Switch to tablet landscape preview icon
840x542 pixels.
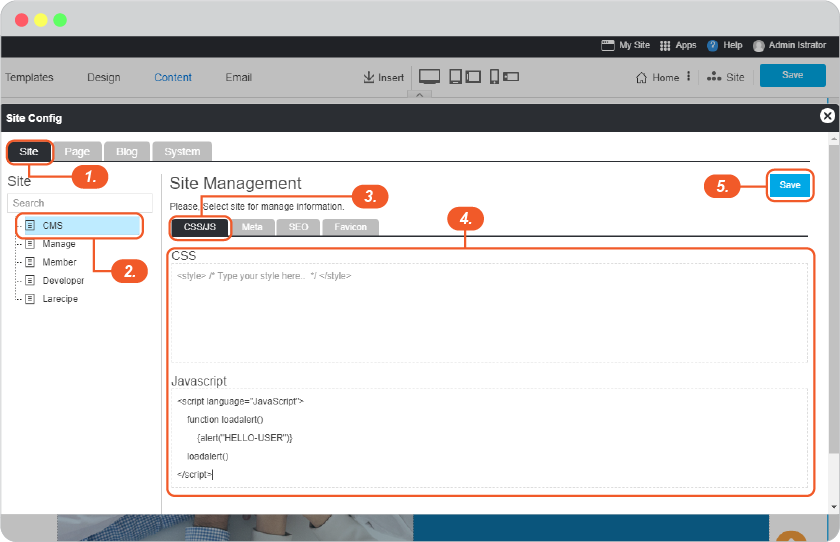tap(473, 77)
